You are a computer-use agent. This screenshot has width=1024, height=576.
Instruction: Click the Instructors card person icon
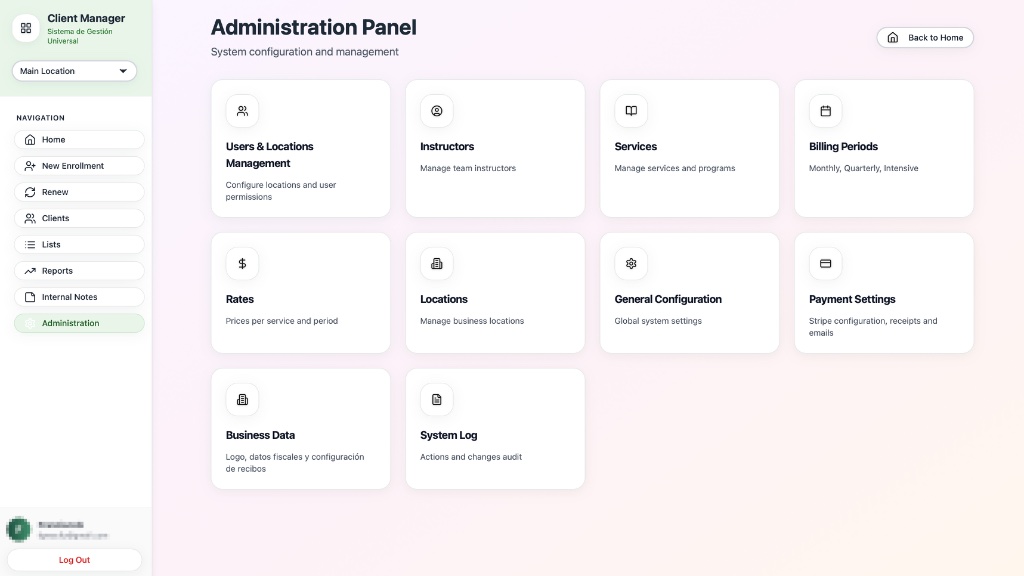437,111
